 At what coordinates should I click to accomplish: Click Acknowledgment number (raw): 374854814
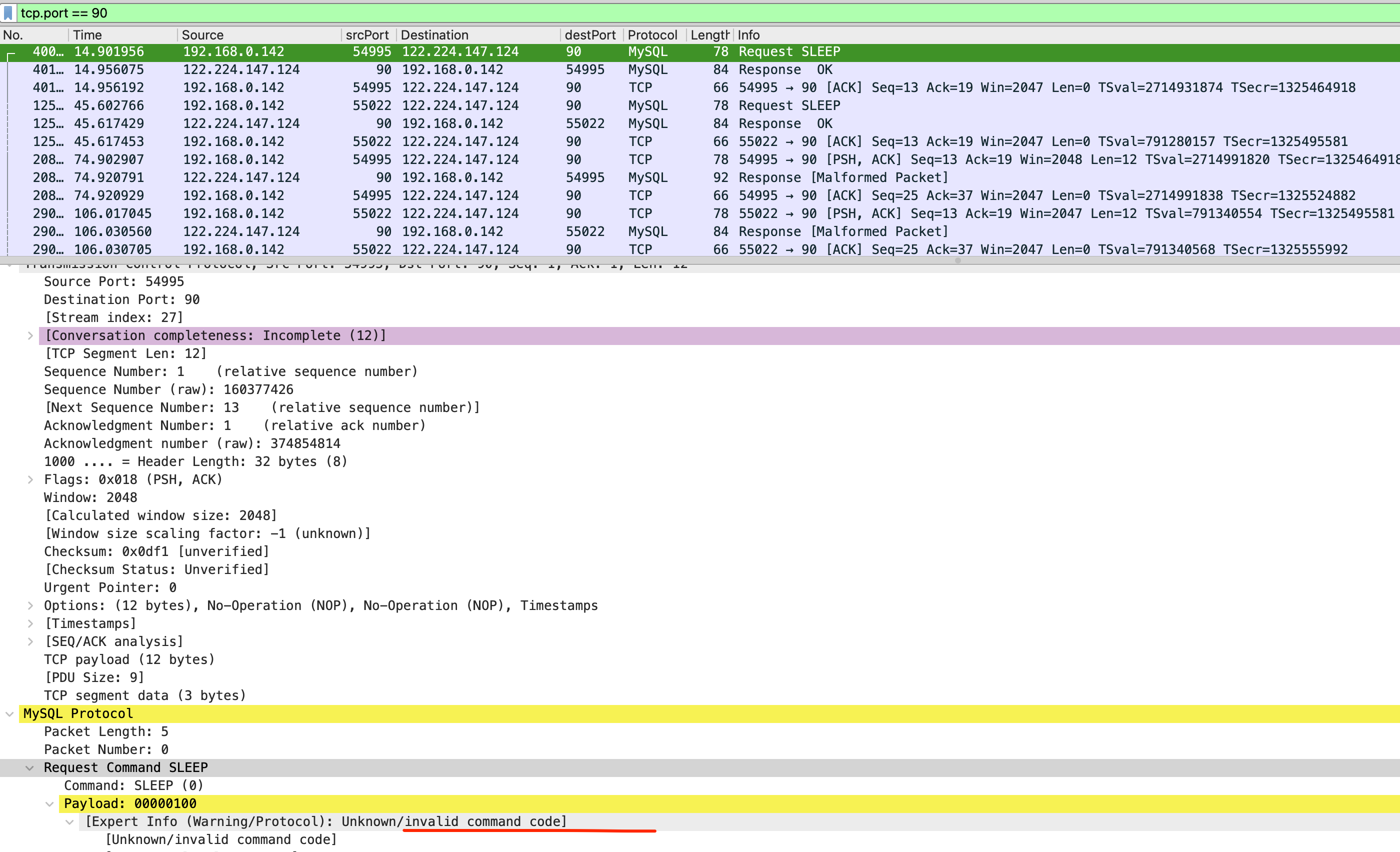click(192, 443)
